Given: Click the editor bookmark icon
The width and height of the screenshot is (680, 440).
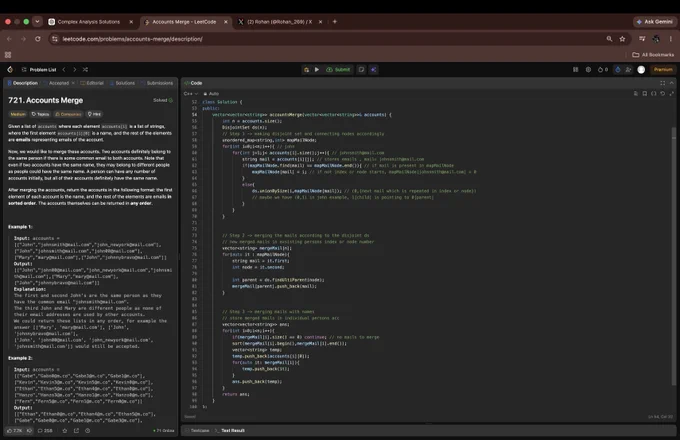Looking at the screenshot, I should [645, 94].
